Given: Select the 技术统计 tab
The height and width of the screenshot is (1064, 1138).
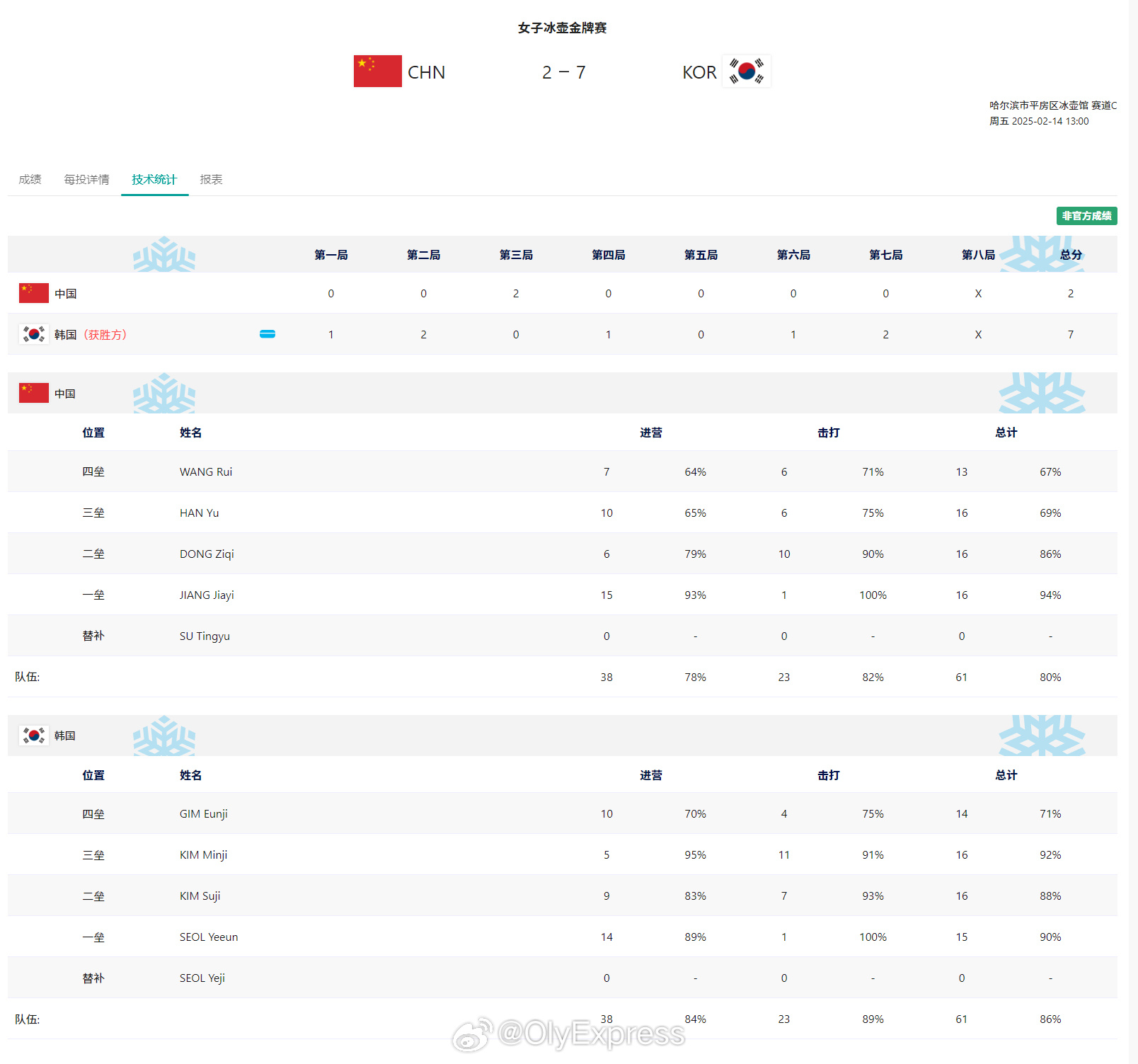Looking at the screenshot, I should tap(154, 179).
